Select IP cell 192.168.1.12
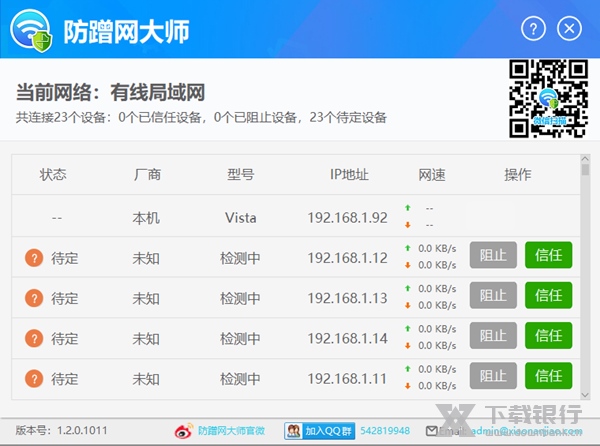Screen dimensions: 600x446 point(347,258)
